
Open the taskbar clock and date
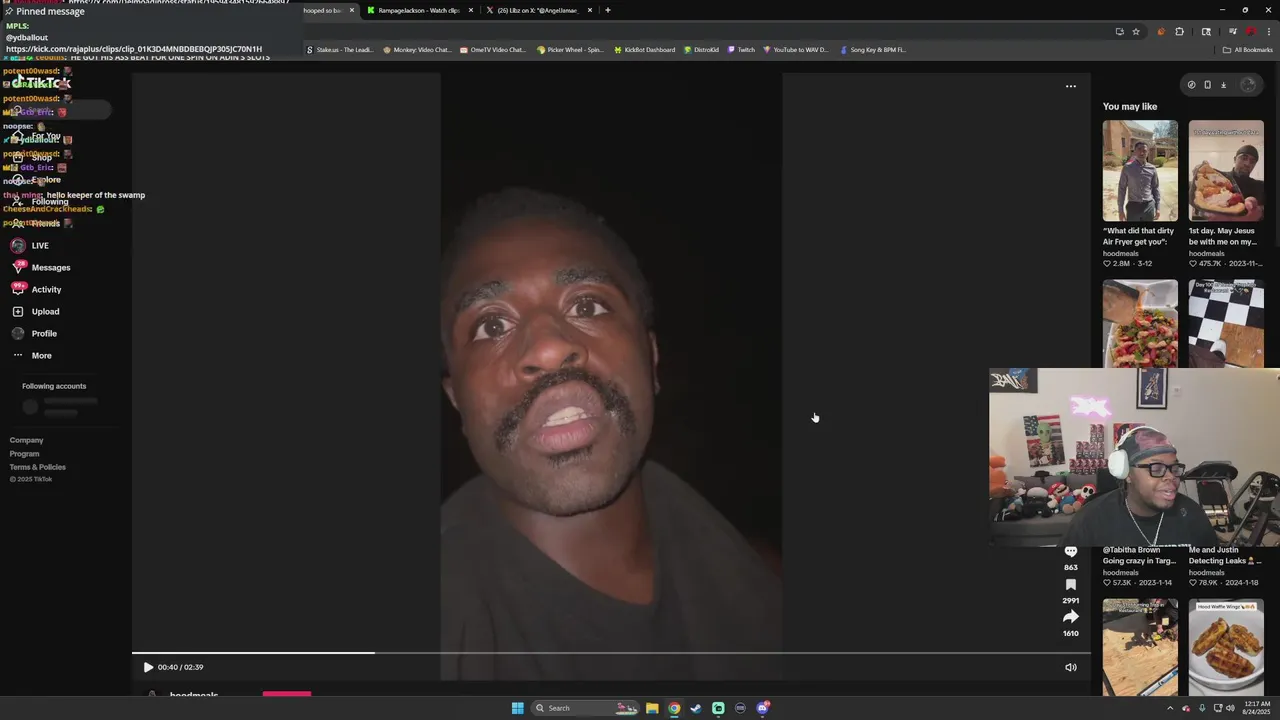(1256, 708)
